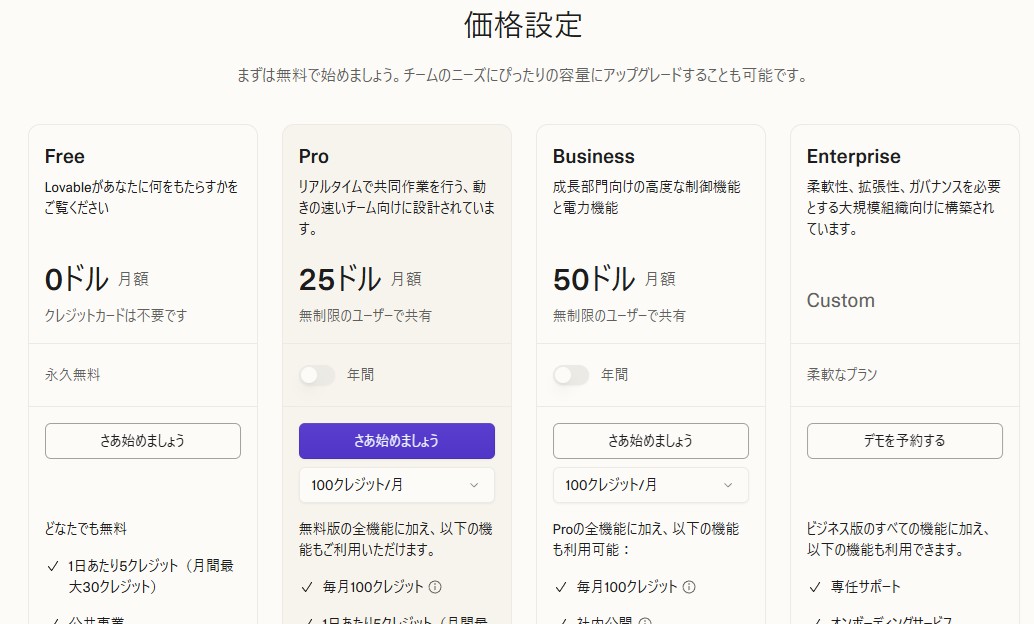Screen dimensions: 1034x624
Task: Click checkmark icon beside 専任サポート in Enterprise
Action: point(814,587)
